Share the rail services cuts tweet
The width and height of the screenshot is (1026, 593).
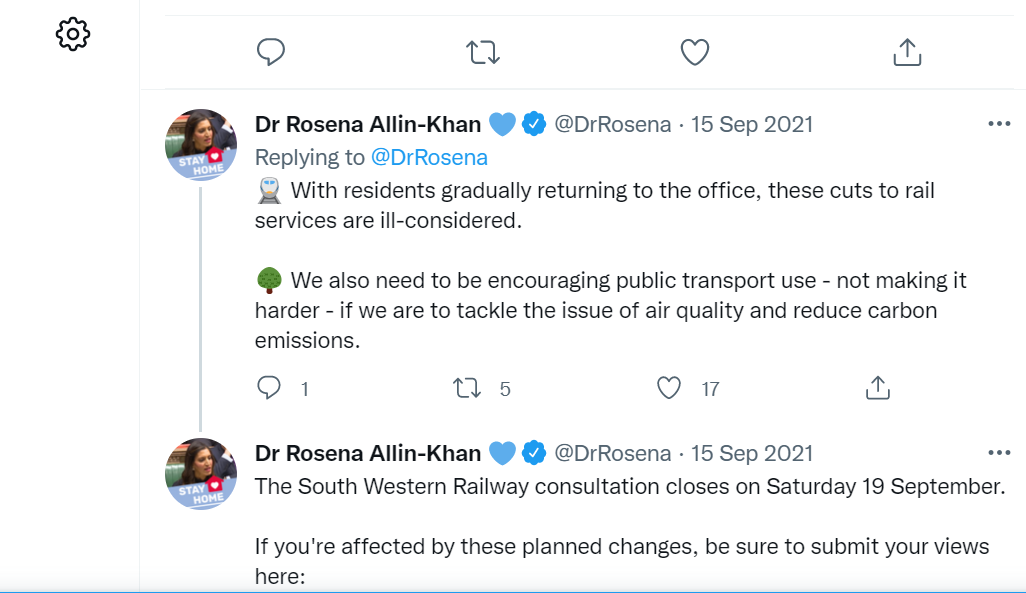click(877, 388)
